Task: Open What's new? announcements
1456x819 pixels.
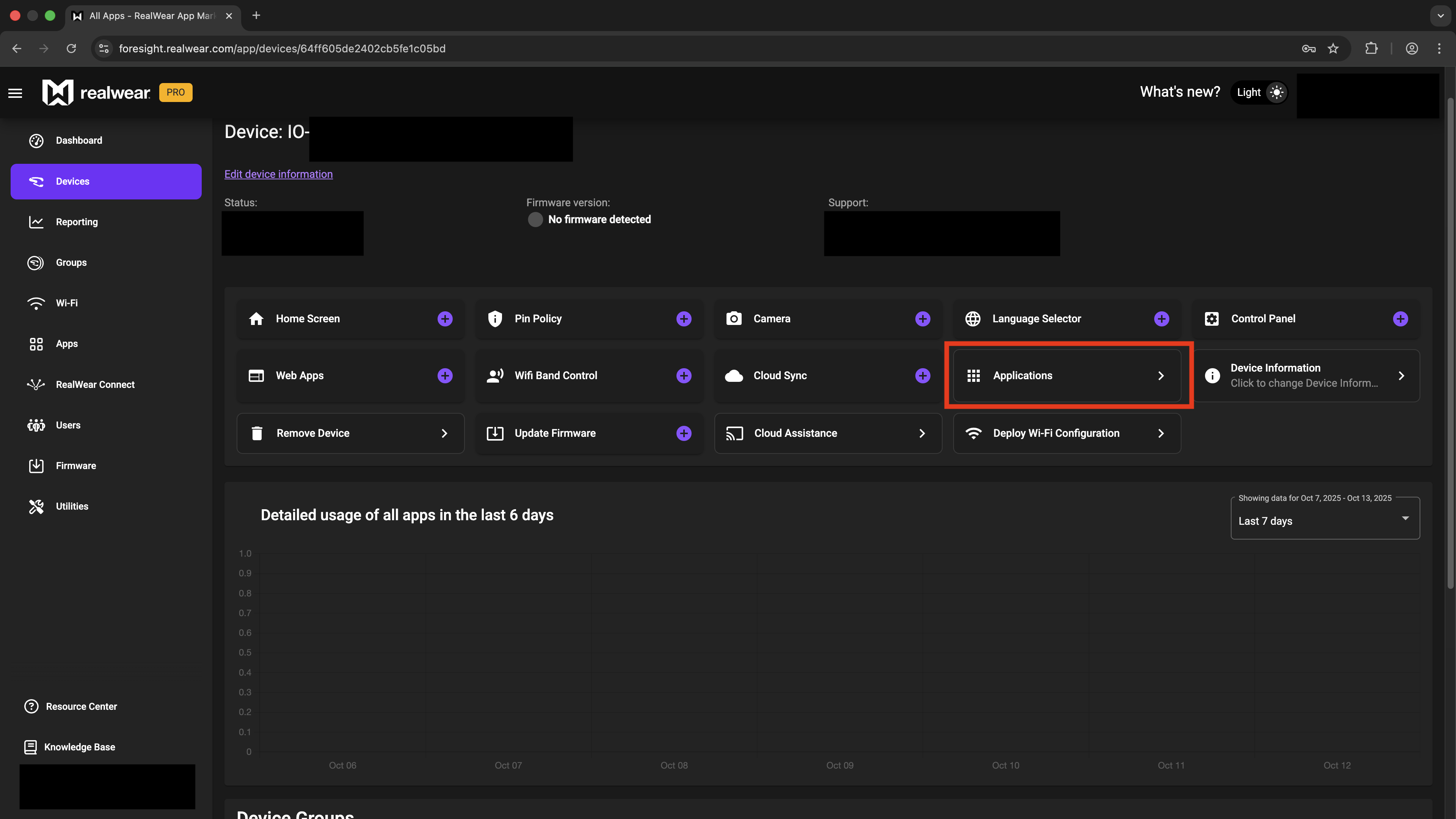Action: click(x=1180, y=92)
